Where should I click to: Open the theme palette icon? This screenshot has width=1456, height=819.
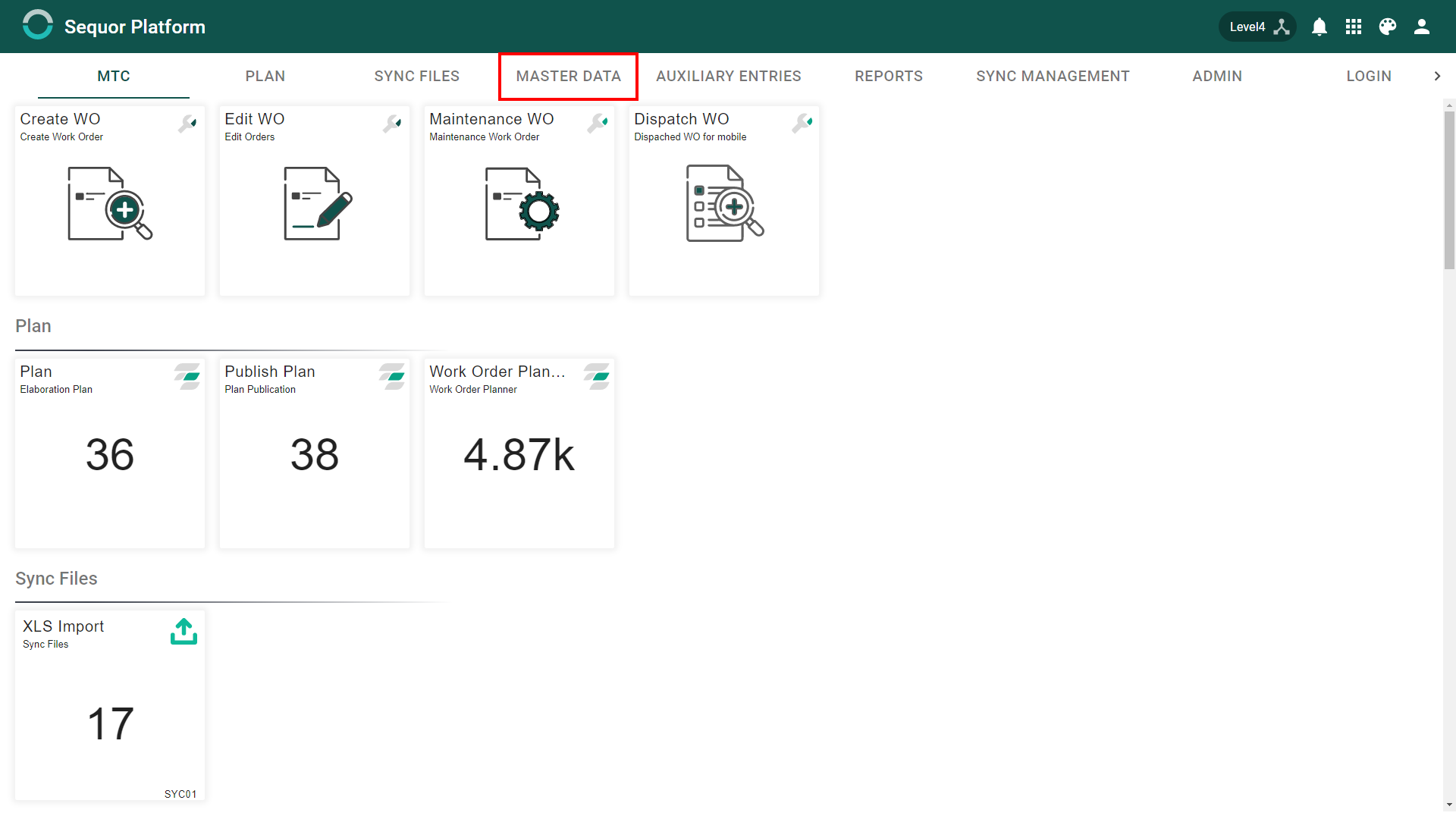click(1388, 27)
